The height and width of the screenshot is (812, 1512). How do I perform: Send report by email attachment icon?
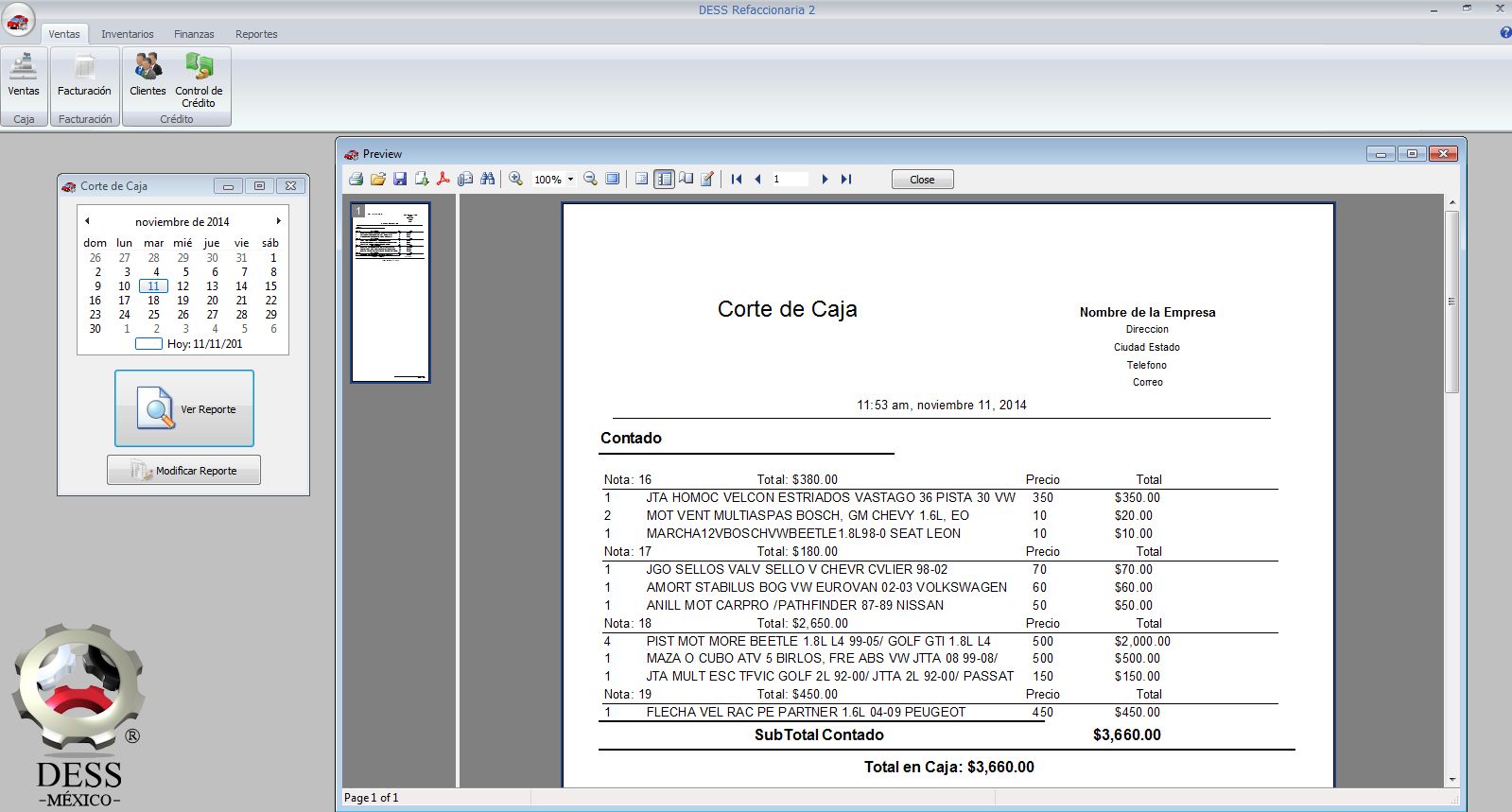pyautogui.click(x=465, y=179)
